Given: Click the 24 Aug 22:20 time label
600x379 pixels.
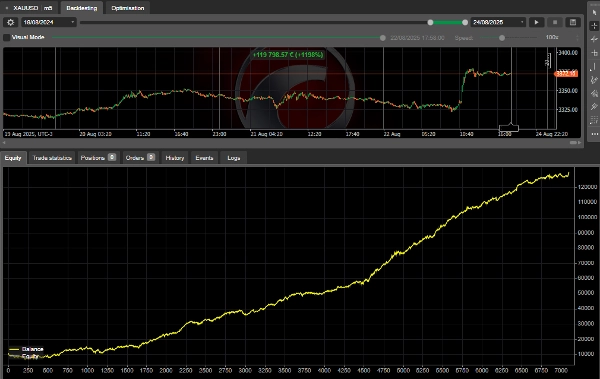Looking at the screenshot, I should point(551,134).
